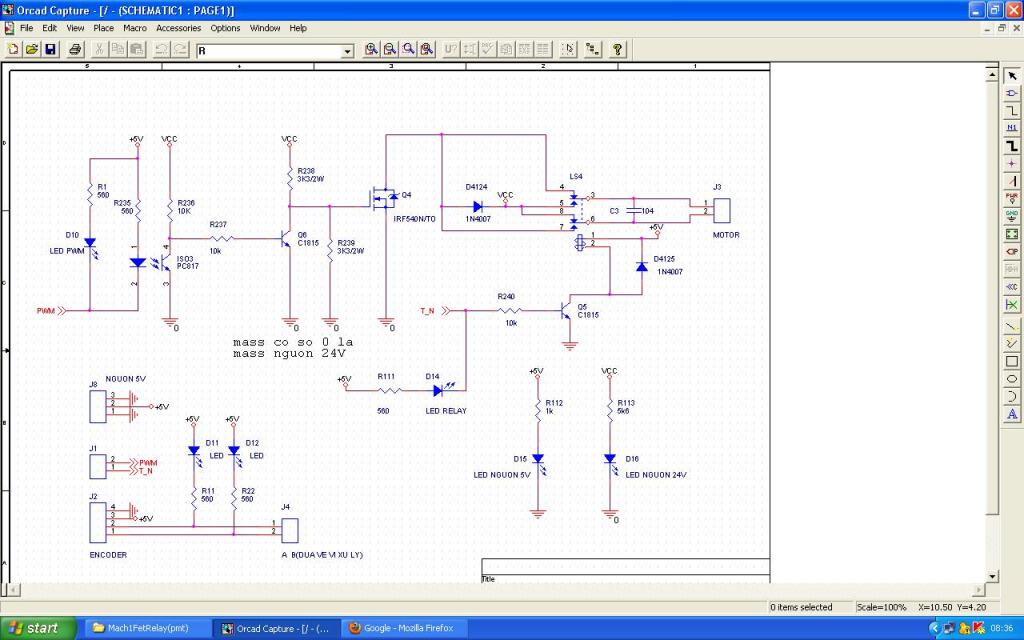Select the Place Rectangle tool

coord(1012,361)
